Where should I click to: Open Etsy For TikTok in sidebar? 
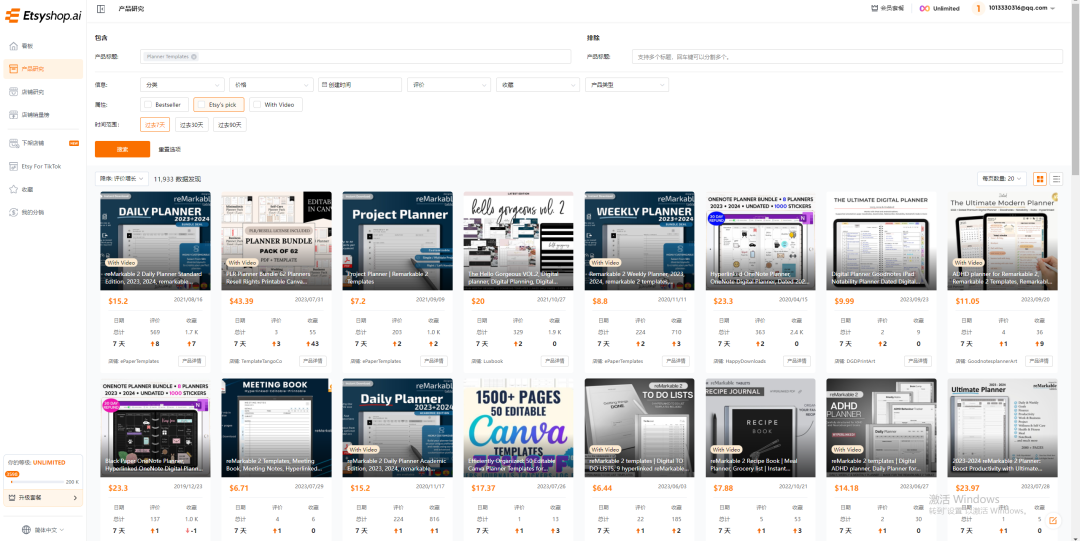pos(43,166)
